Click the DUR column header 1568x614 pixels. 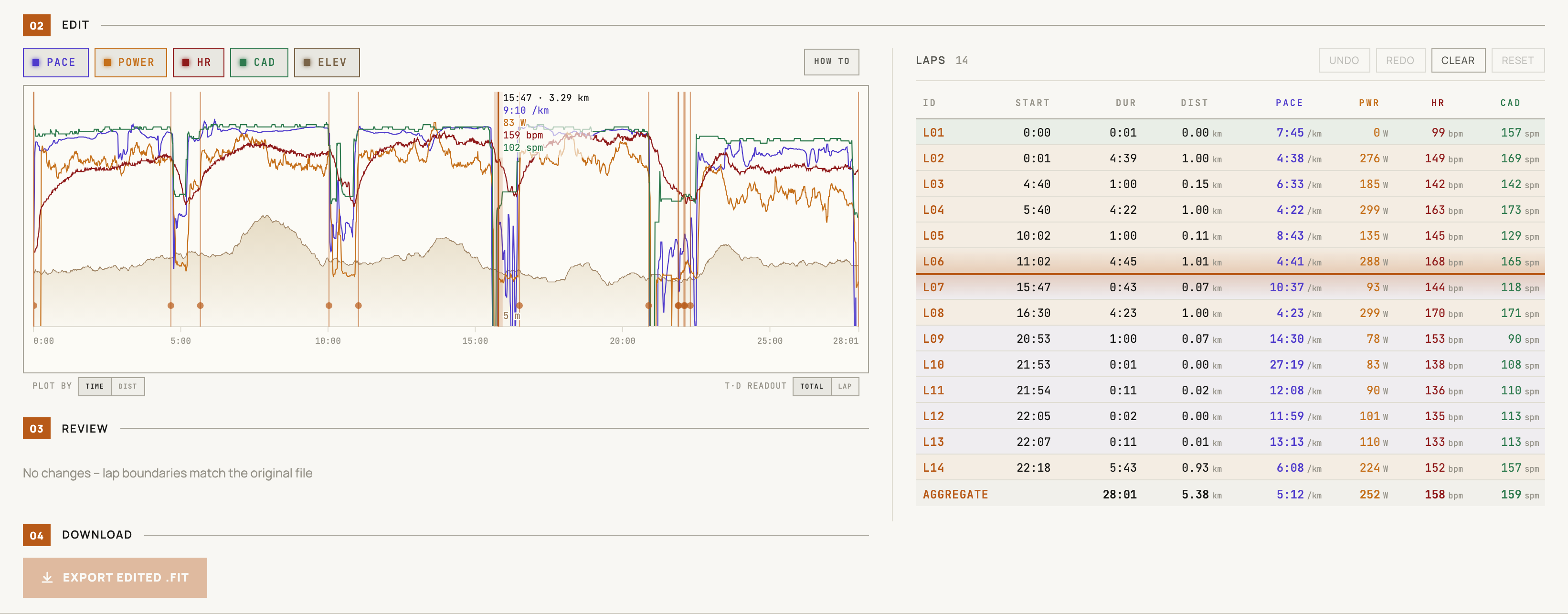click(1125, 103)
